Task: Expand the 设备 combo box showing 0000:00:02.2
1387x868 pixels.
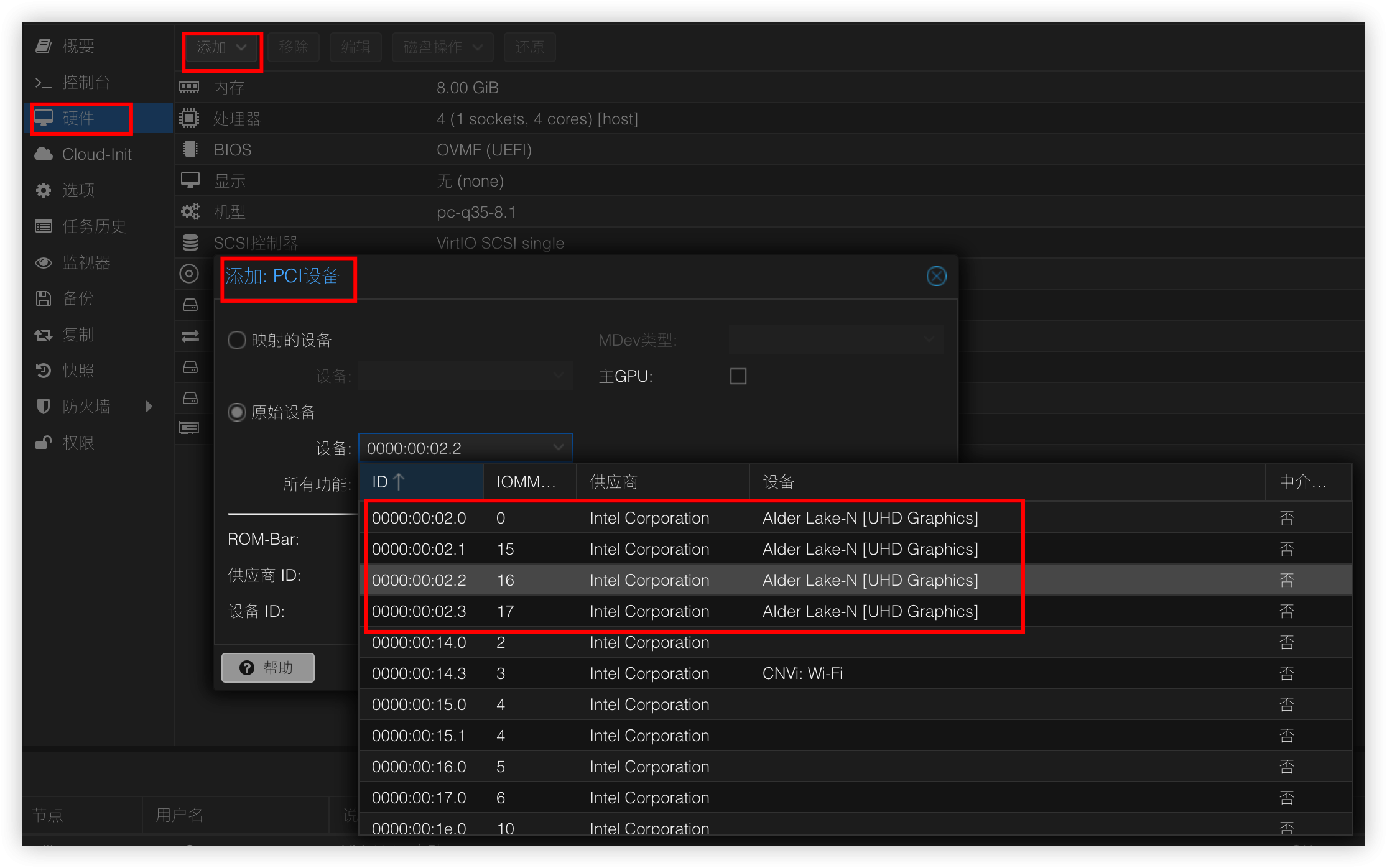Action: click(558, 448)
